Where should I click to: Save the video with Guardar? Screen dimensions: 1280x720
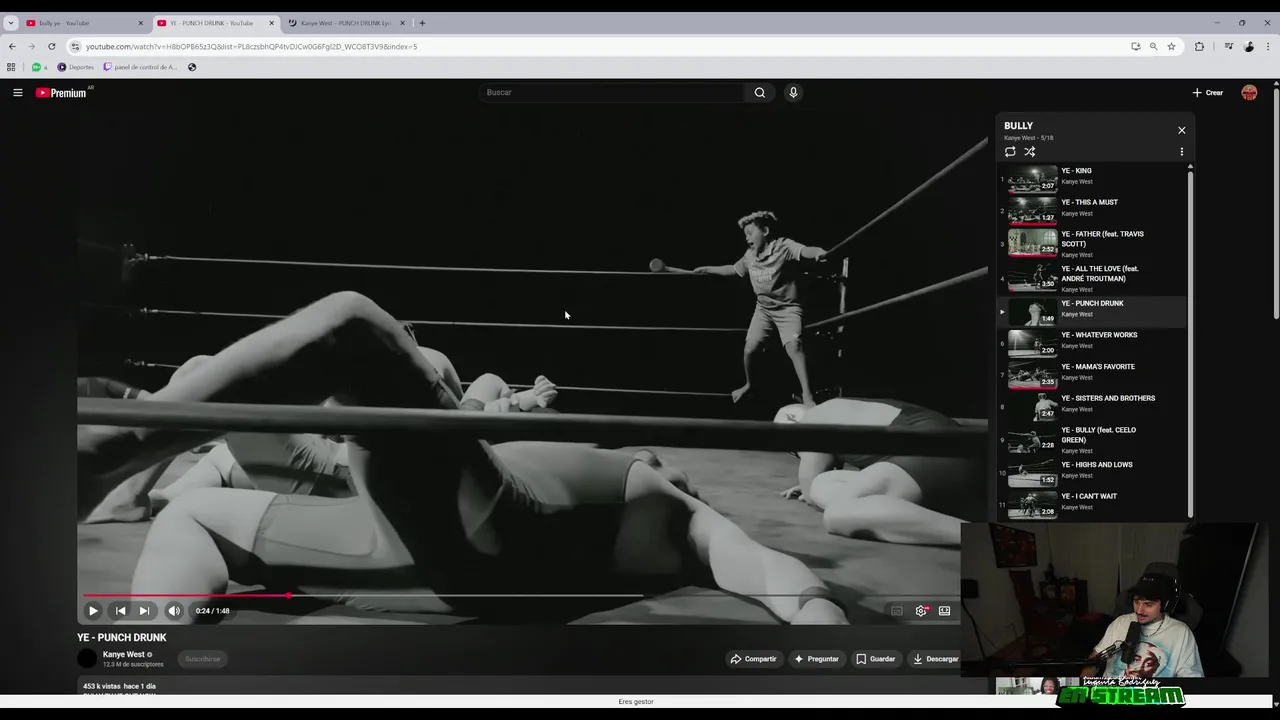875,659
